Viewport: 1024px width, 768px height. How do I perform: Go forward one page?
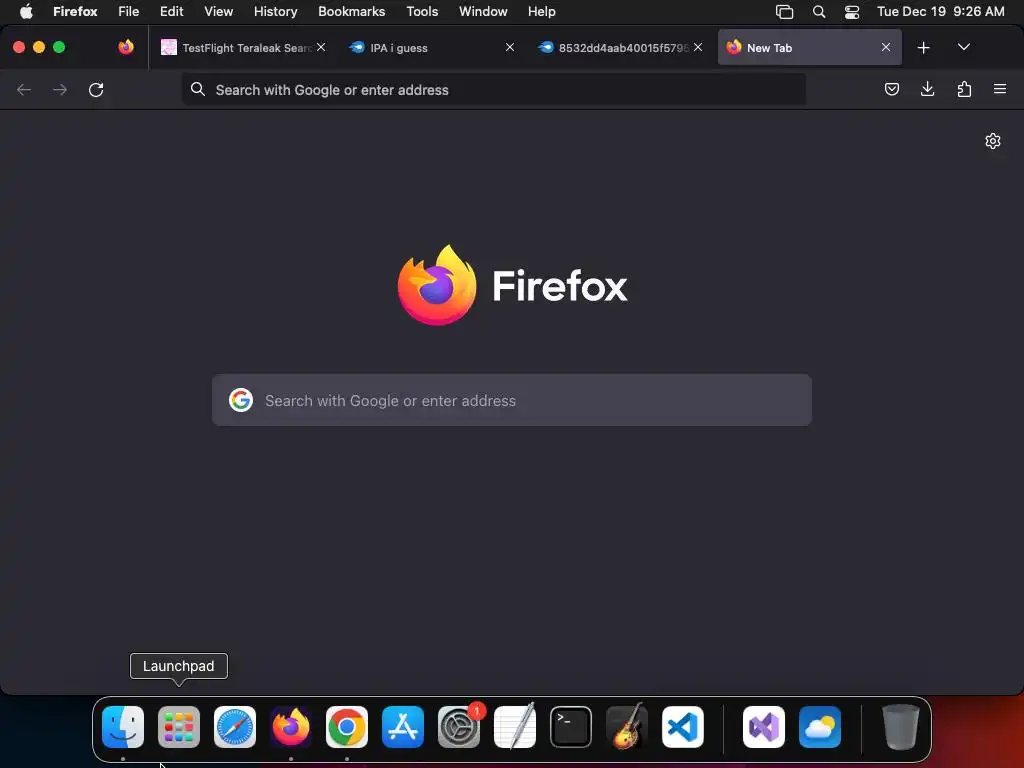tap(59, 89)
